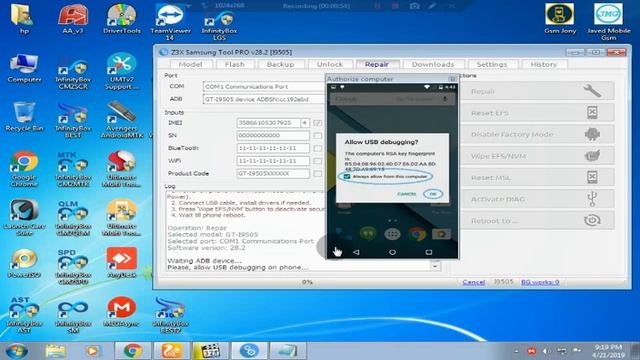This screenshot has height=360, width=640.
Task: Toggle the SN checkbox
Action: tap(318, 135)
